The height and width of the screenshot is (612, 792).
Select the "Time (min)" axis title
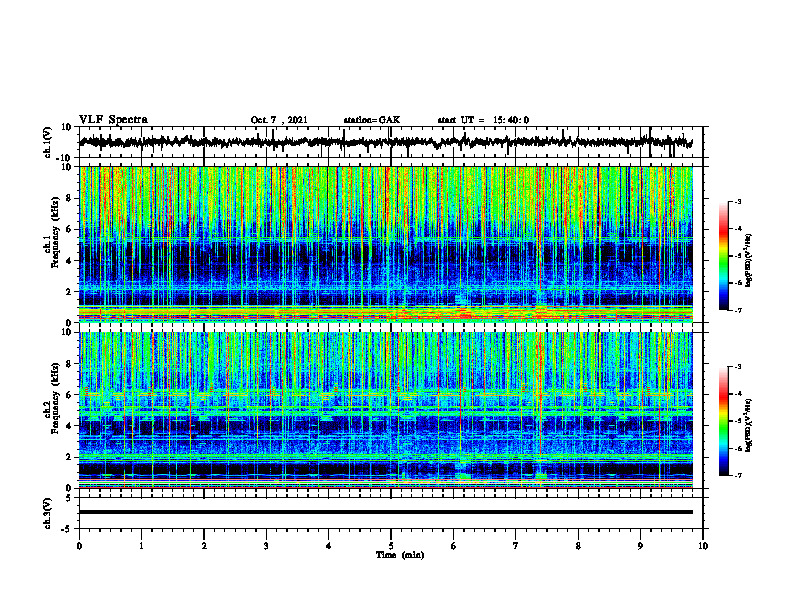pyautogui.click(x=400, y=555)
